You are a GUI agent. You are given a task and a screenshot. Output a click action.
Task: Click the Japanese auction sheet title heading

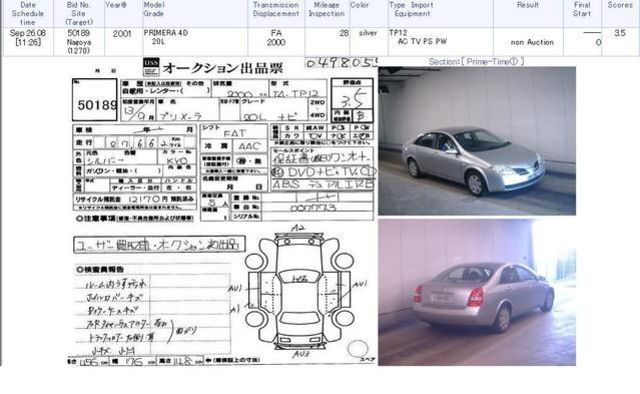(222, 68)
